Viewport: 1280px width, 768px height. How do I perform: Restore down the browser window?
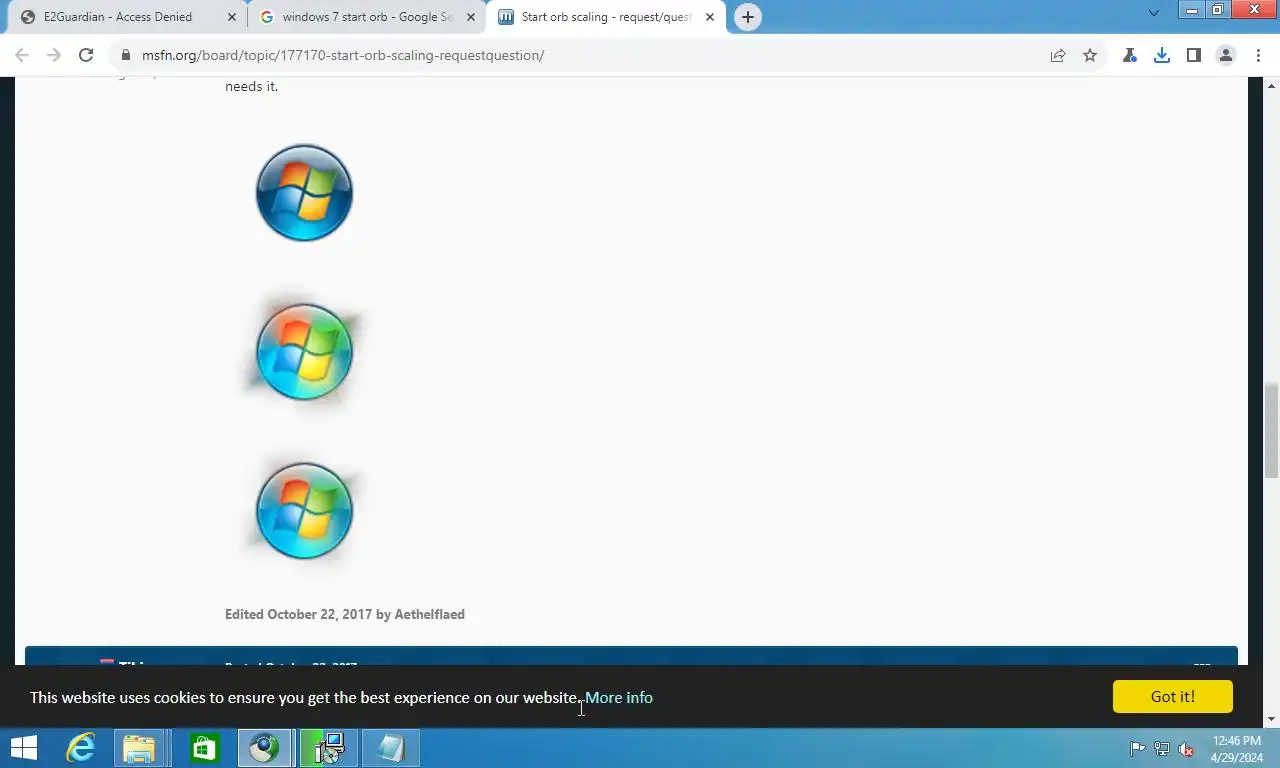tap(1218, 9)
